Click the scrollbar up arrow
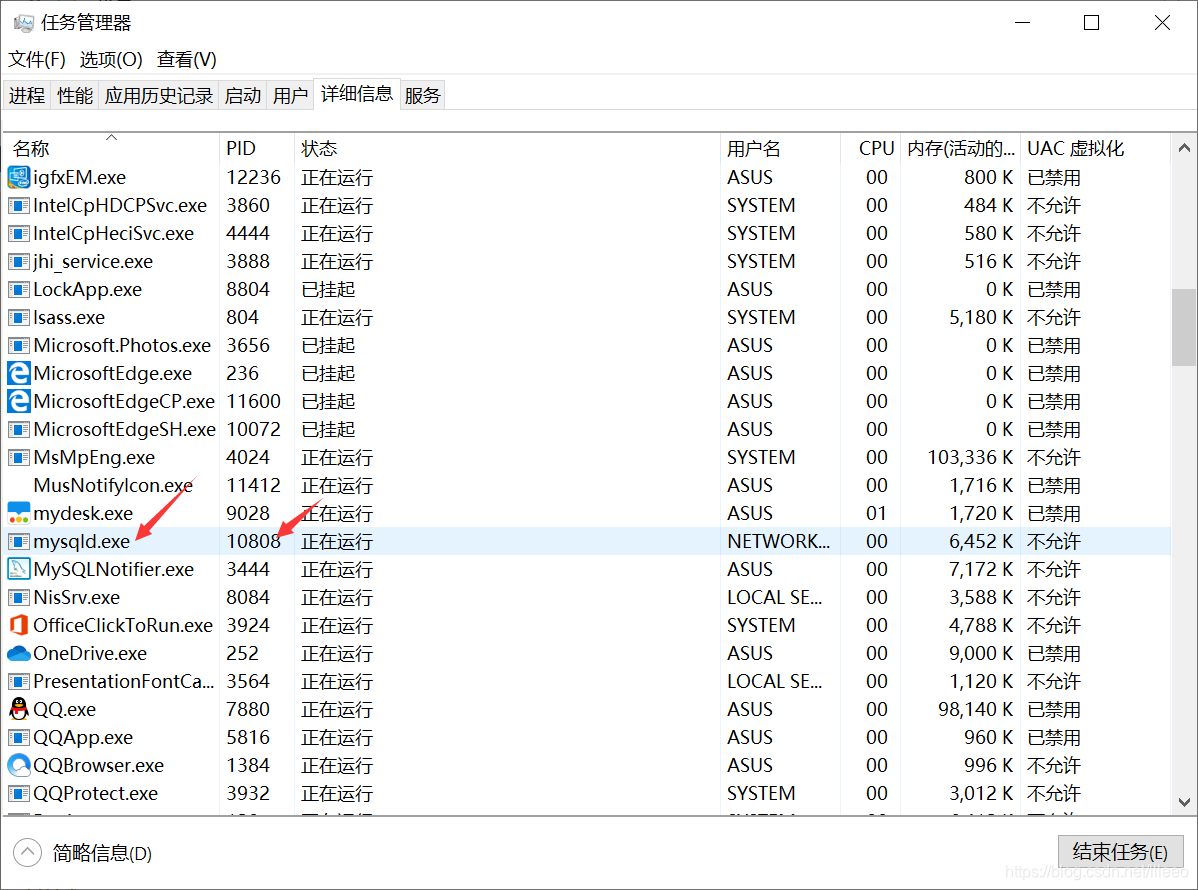 [x=1183, y=148]
